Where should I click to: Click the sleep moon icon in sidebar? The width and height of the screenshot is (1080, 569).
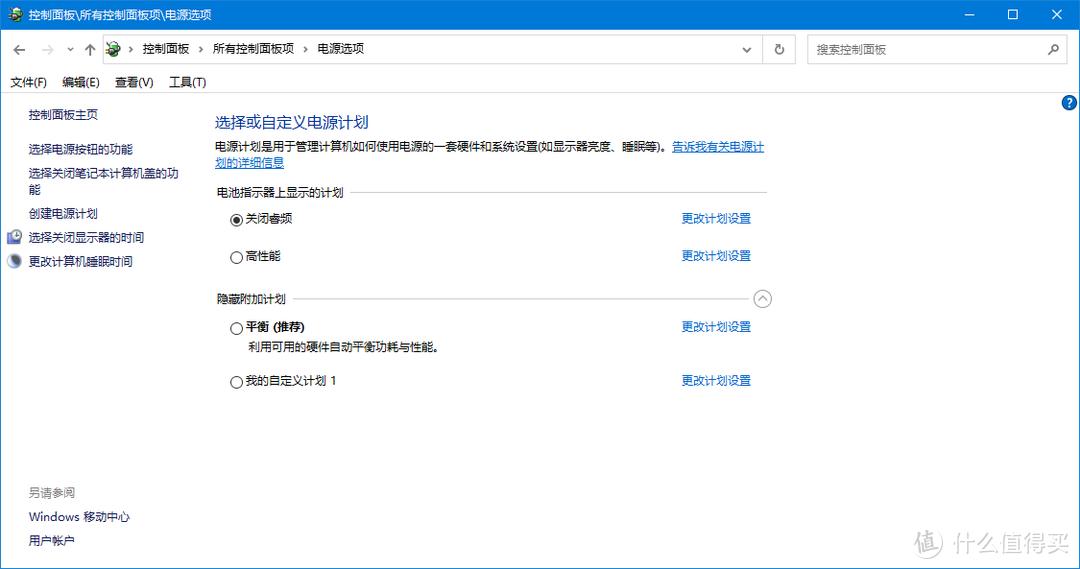14,261
